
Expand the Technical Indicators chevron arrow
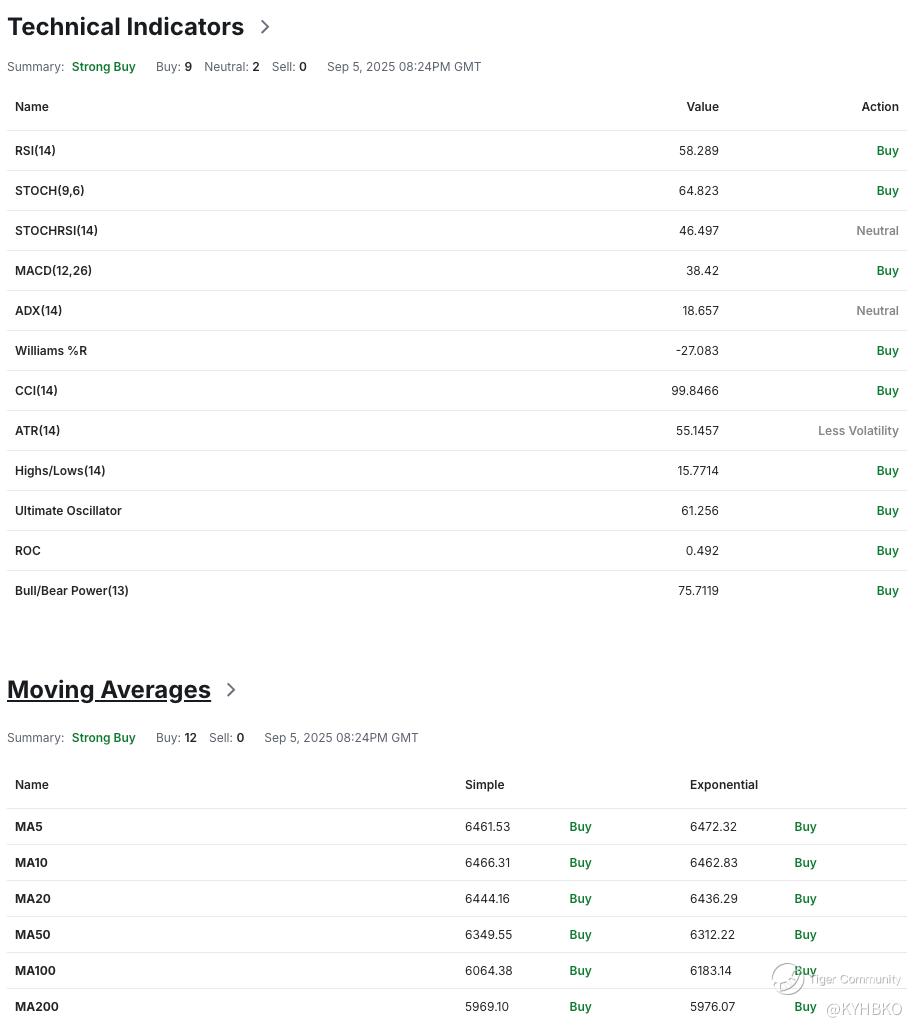[265, 27]
